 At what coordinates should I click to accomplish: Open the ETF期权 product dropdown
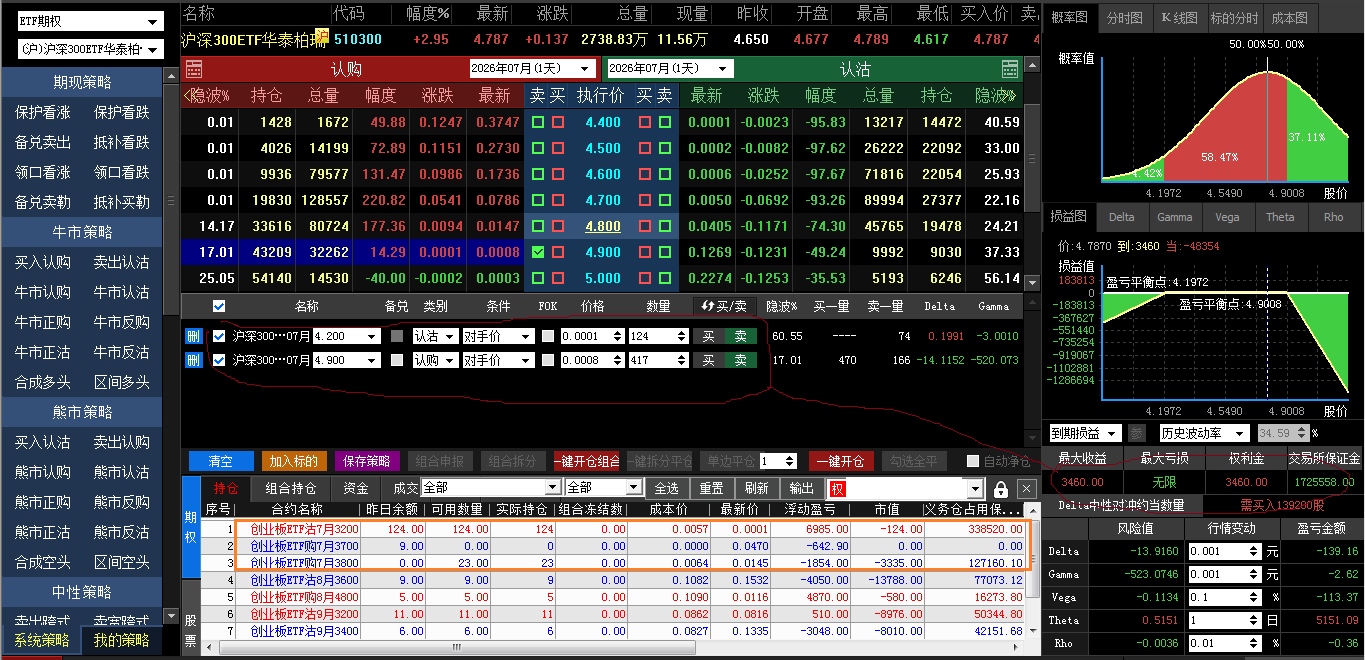coord(90,21)
